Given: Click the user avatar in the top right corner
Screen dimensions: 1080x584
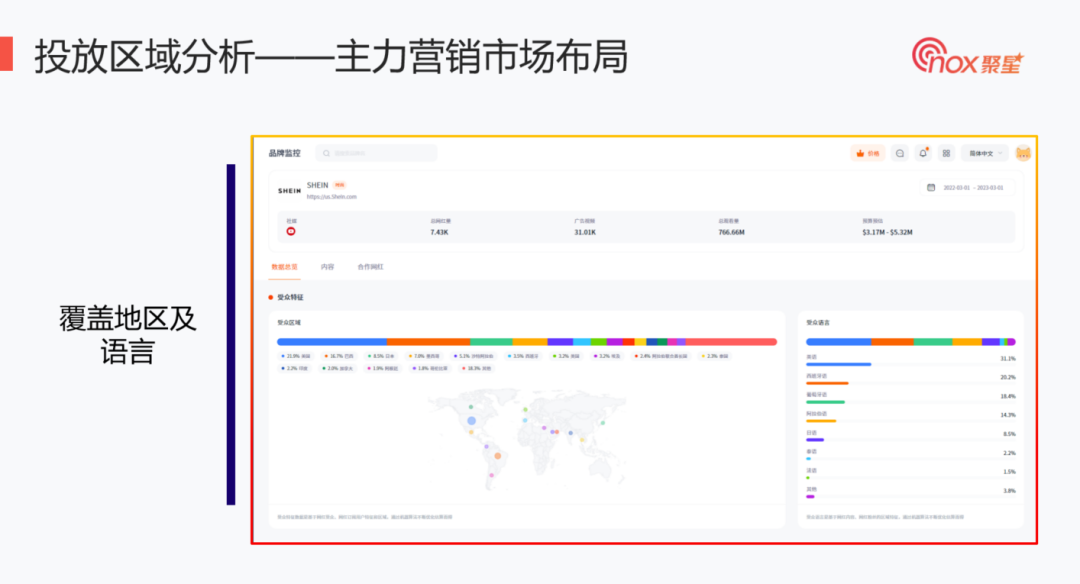Looking at the screenshot, I should 1023,153.
